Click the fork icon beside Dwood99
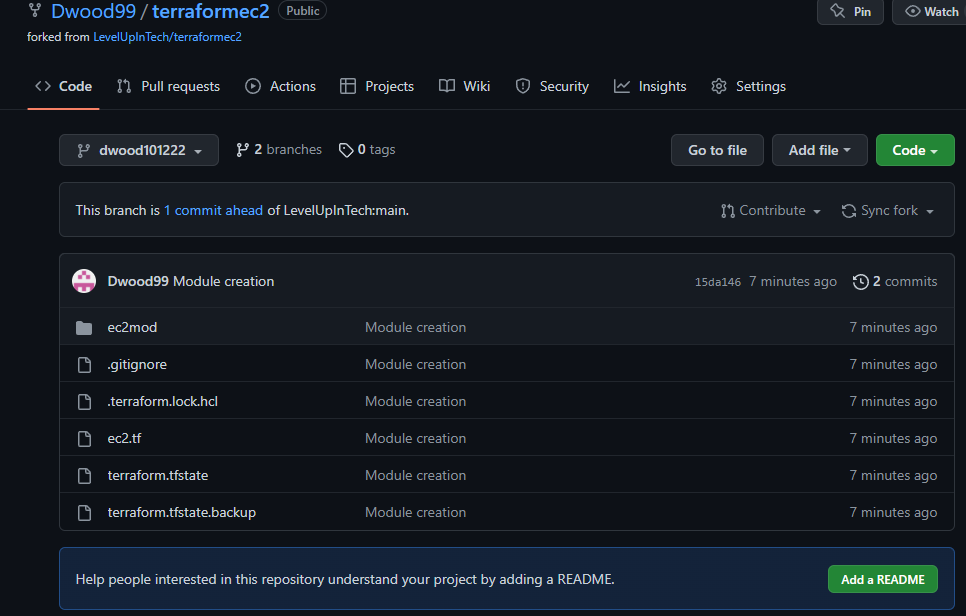This screenshot has height=616, width=966. pos(35,10)
